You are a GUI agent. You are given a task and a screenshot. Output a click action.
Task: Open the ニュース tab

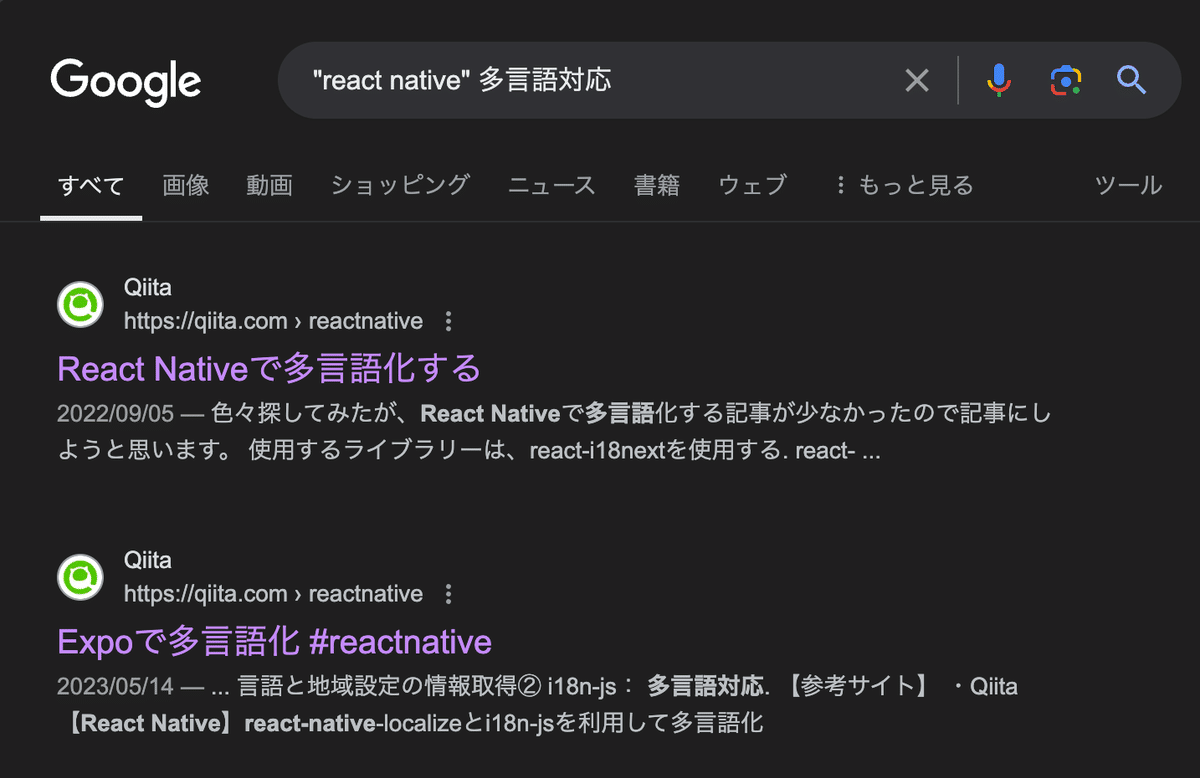pos(552,185)
